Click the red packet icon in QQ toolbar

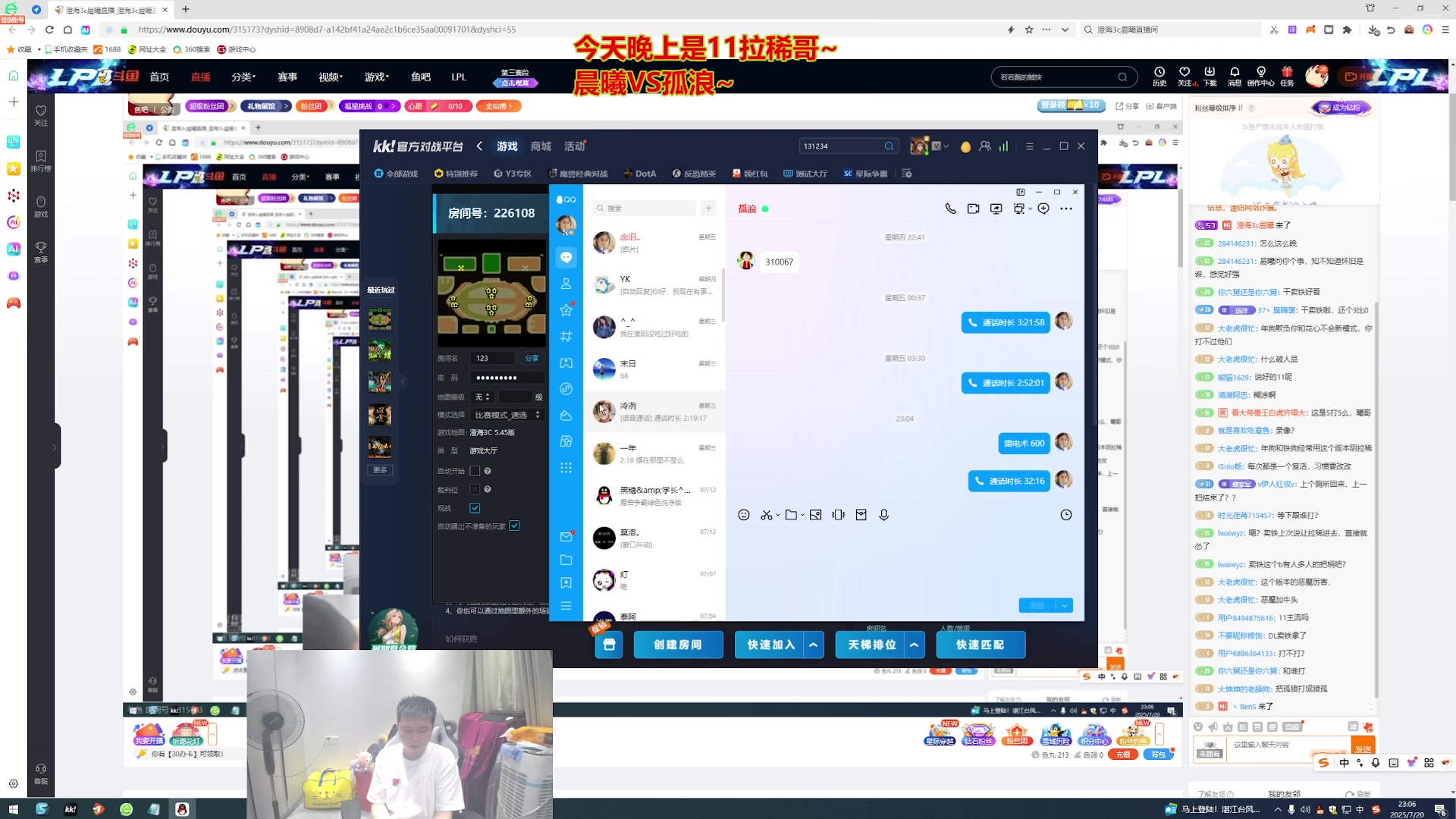[x=861, y=515]
